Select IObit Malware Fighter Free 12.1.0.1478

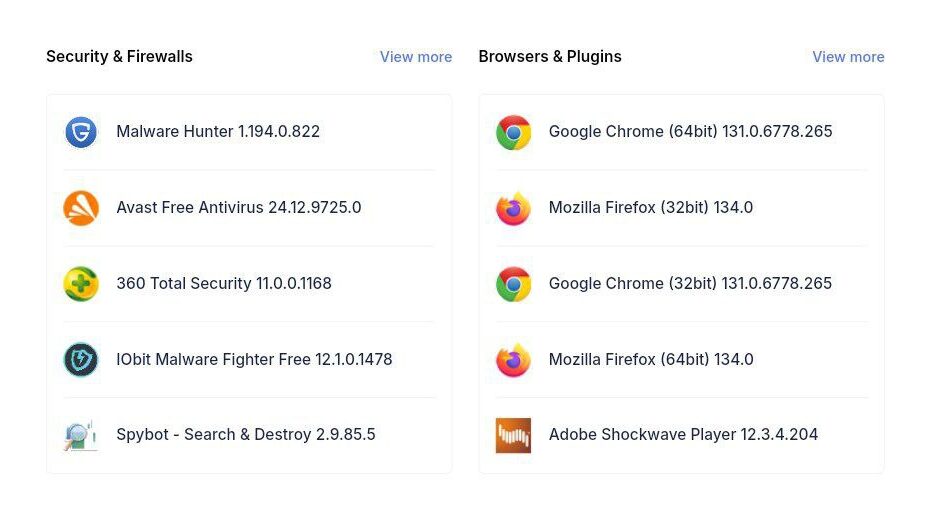(254, 359)
